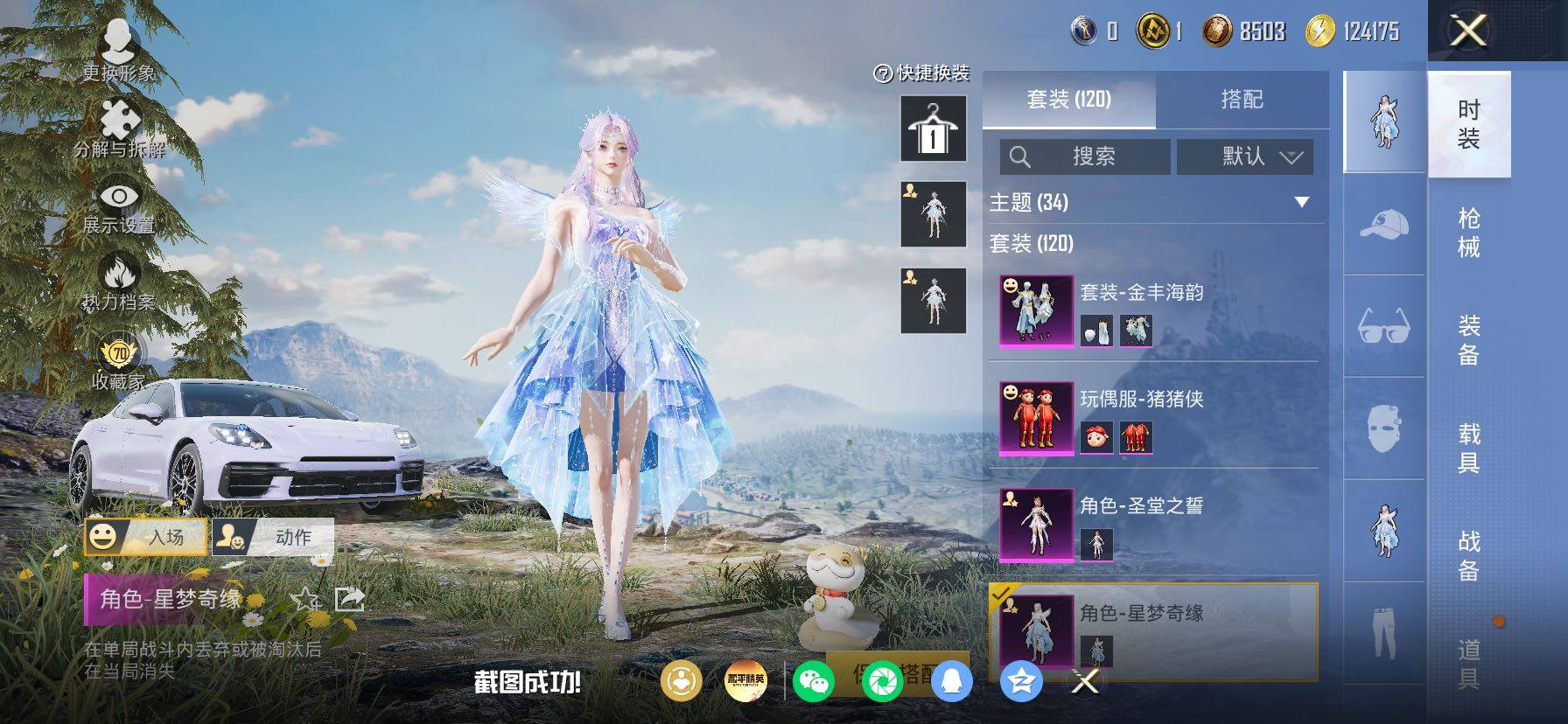Open the 载具 vehicles tab
This screenshot has width=1568, height=724.
pos(1469,448)
